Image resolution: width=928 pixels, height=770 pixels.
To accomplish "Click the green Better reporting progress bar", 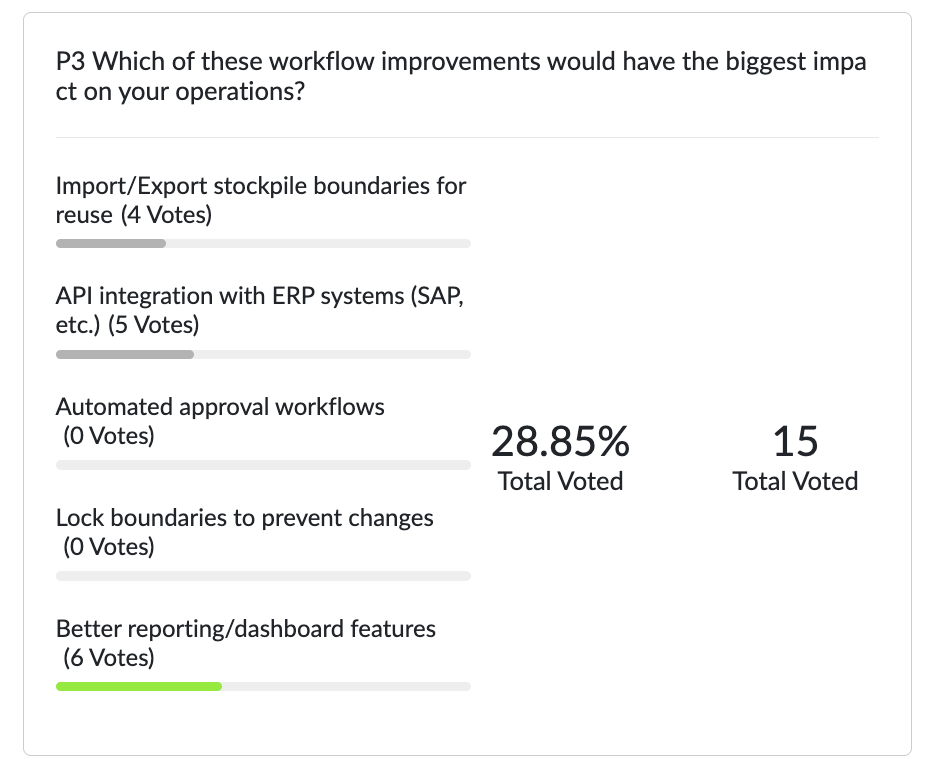I will (139, 686).
